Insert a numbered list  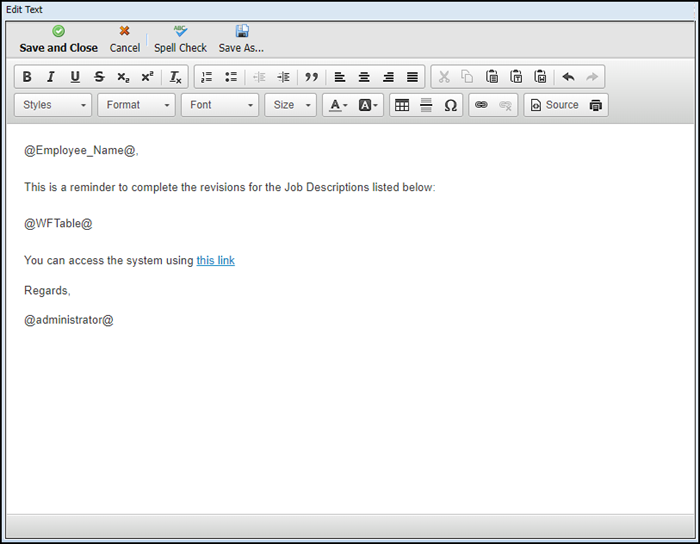click(207, 77)
